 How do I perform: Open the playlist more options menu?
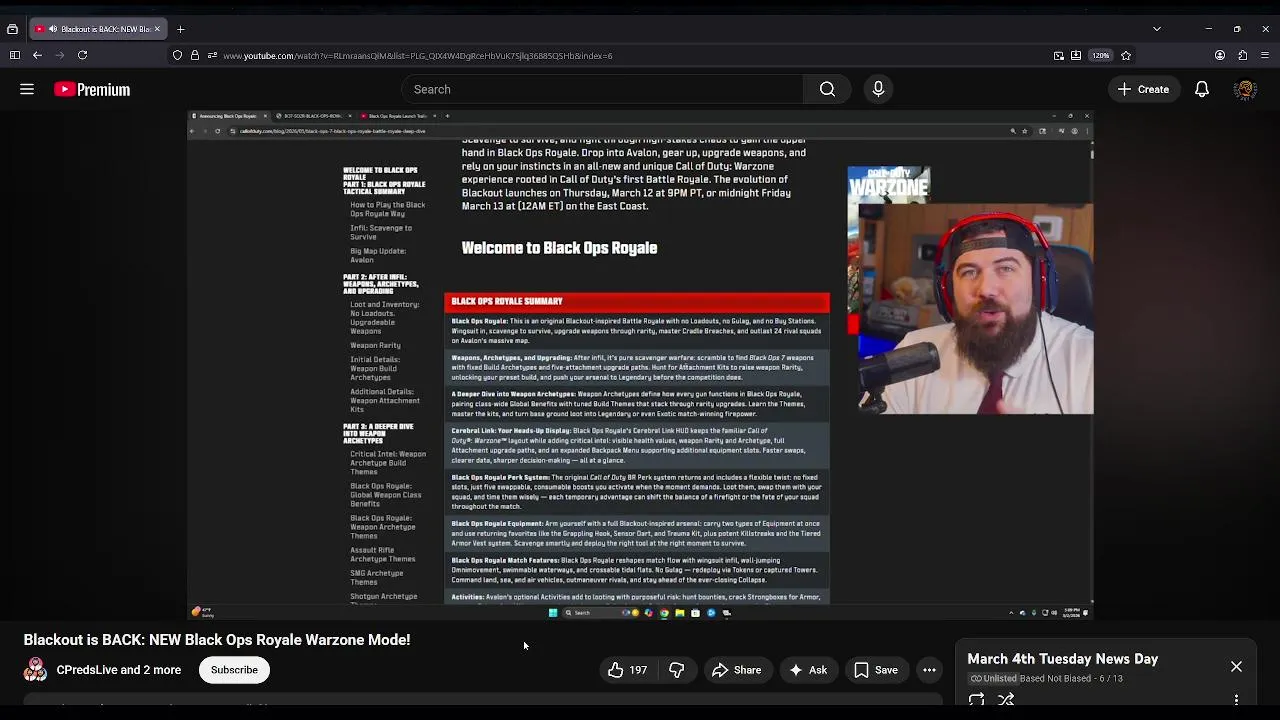pos(1236,700)
